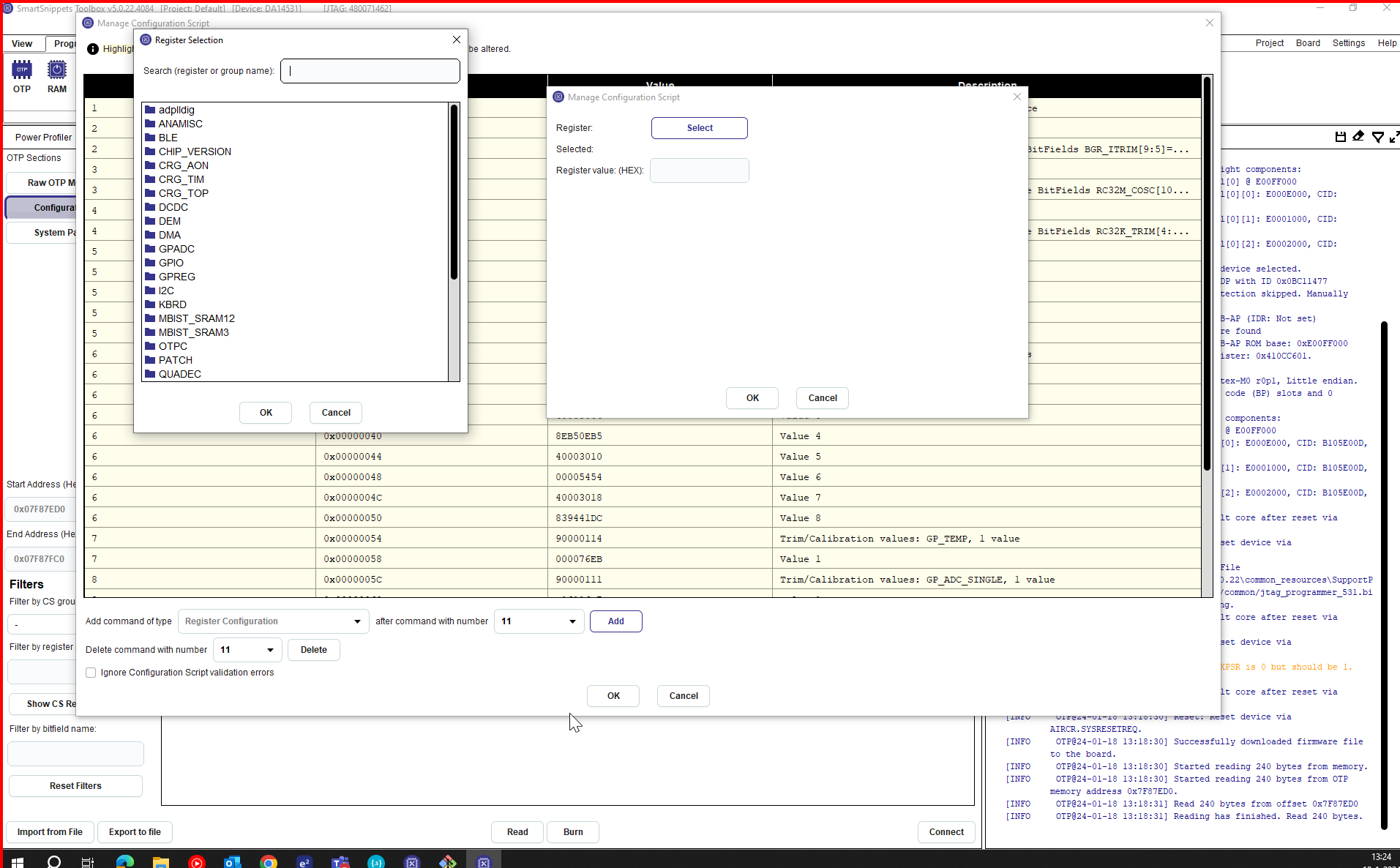1400x868 pixels.
Task: Open Google Chrome from the taskbar
Action: coord(269,861)
